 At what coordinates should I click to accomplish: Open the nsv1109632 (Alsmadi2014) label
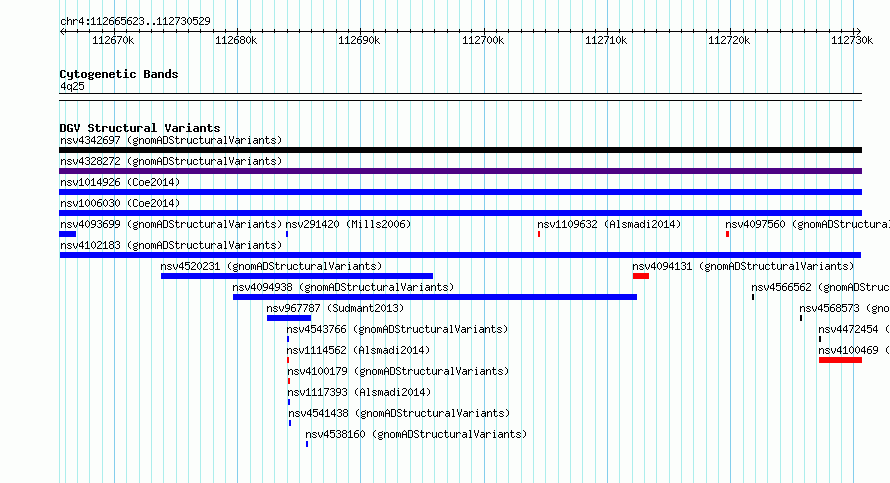[x=609, y=224]
